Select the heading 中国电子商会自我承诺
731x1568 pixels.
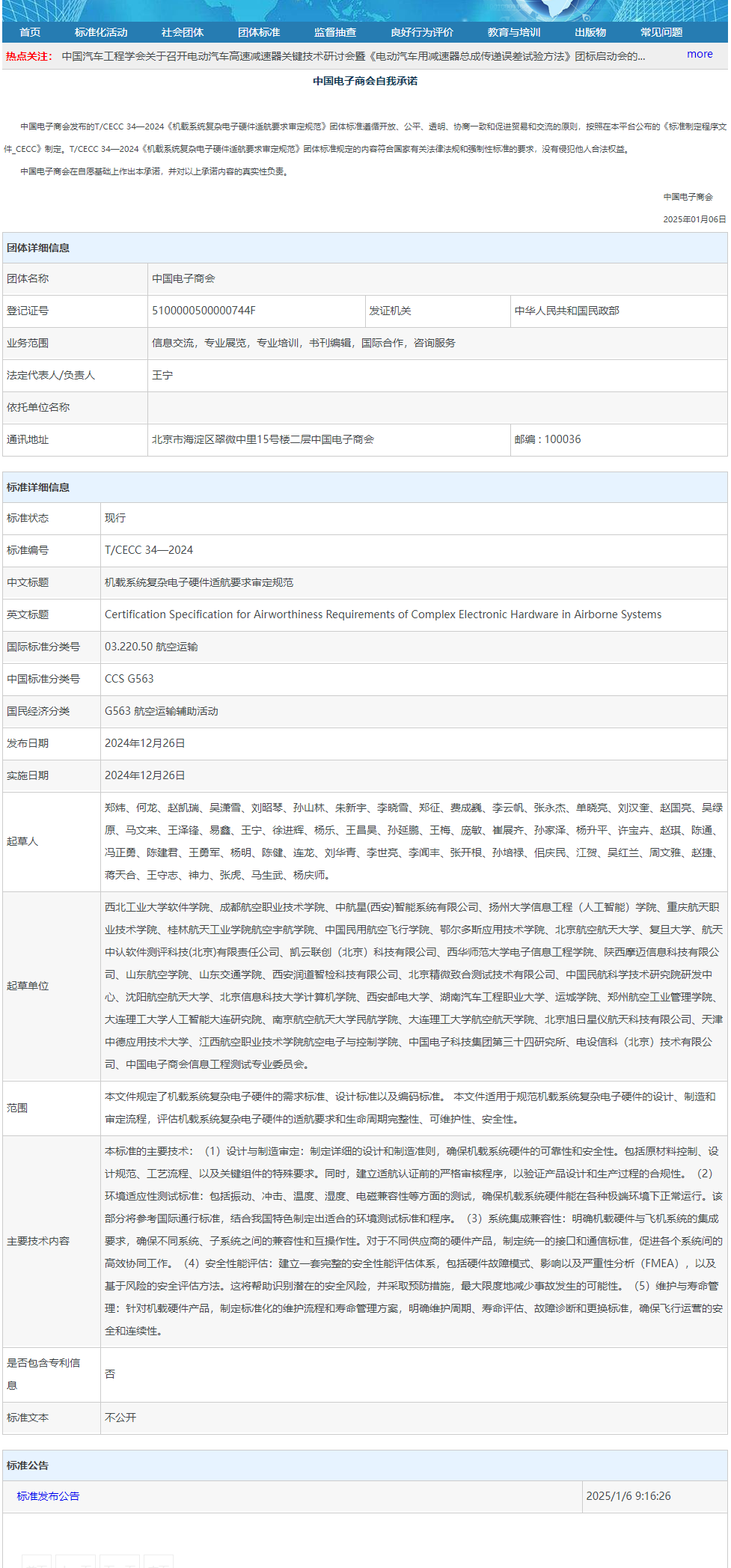click(365, 81)
